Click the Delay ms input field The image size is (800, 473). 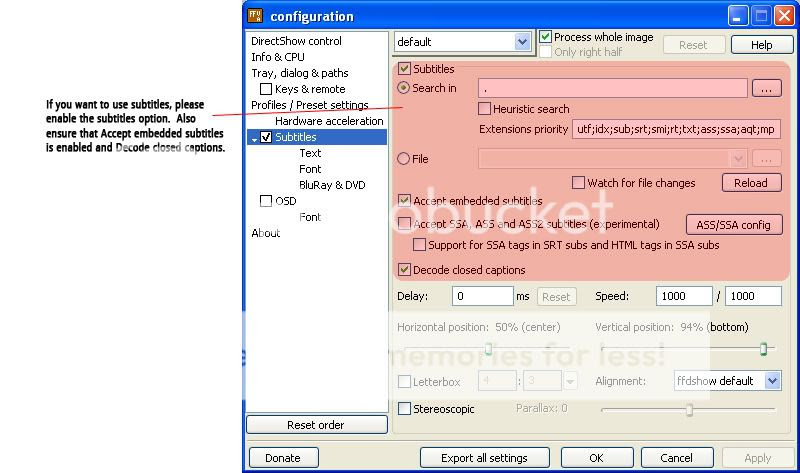(482, 296)
